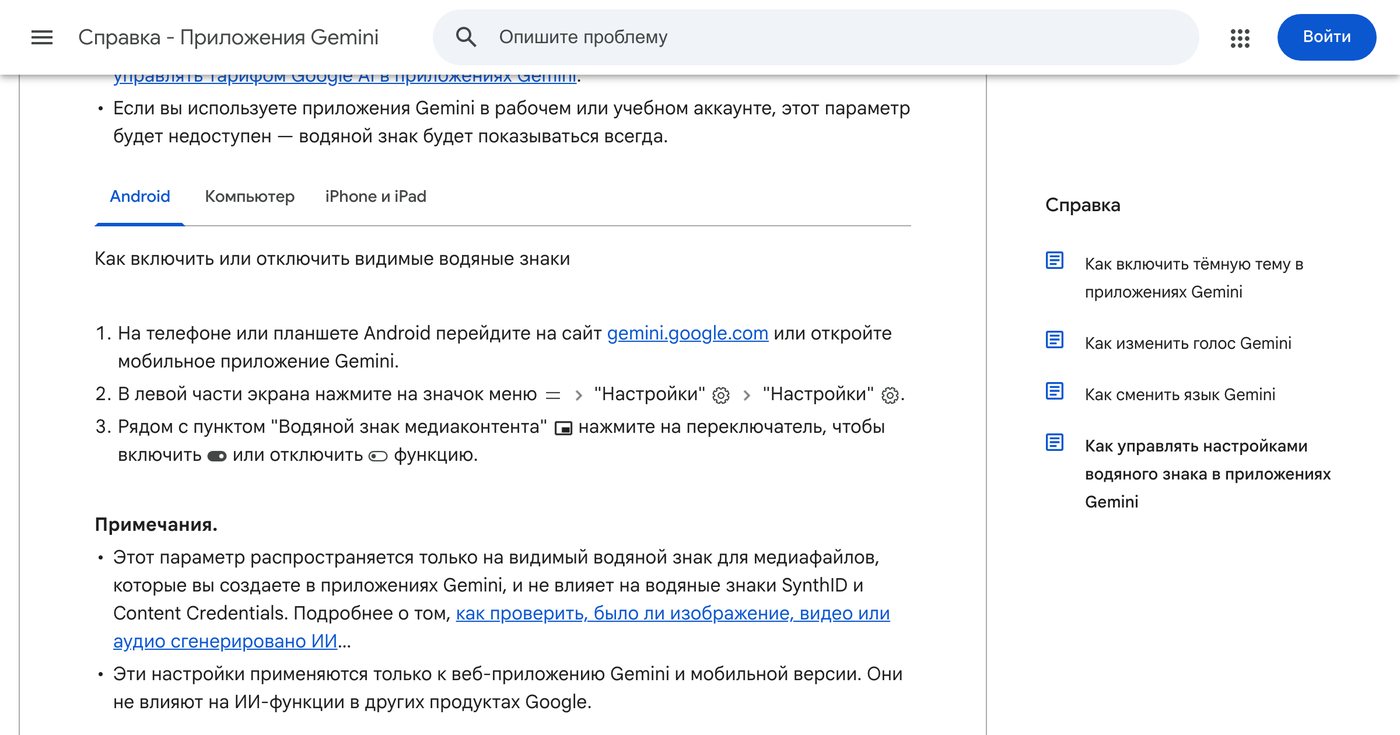Open the partially visible Google AI tariff link
Viewport: 1400px width, 735px height.
345,77
